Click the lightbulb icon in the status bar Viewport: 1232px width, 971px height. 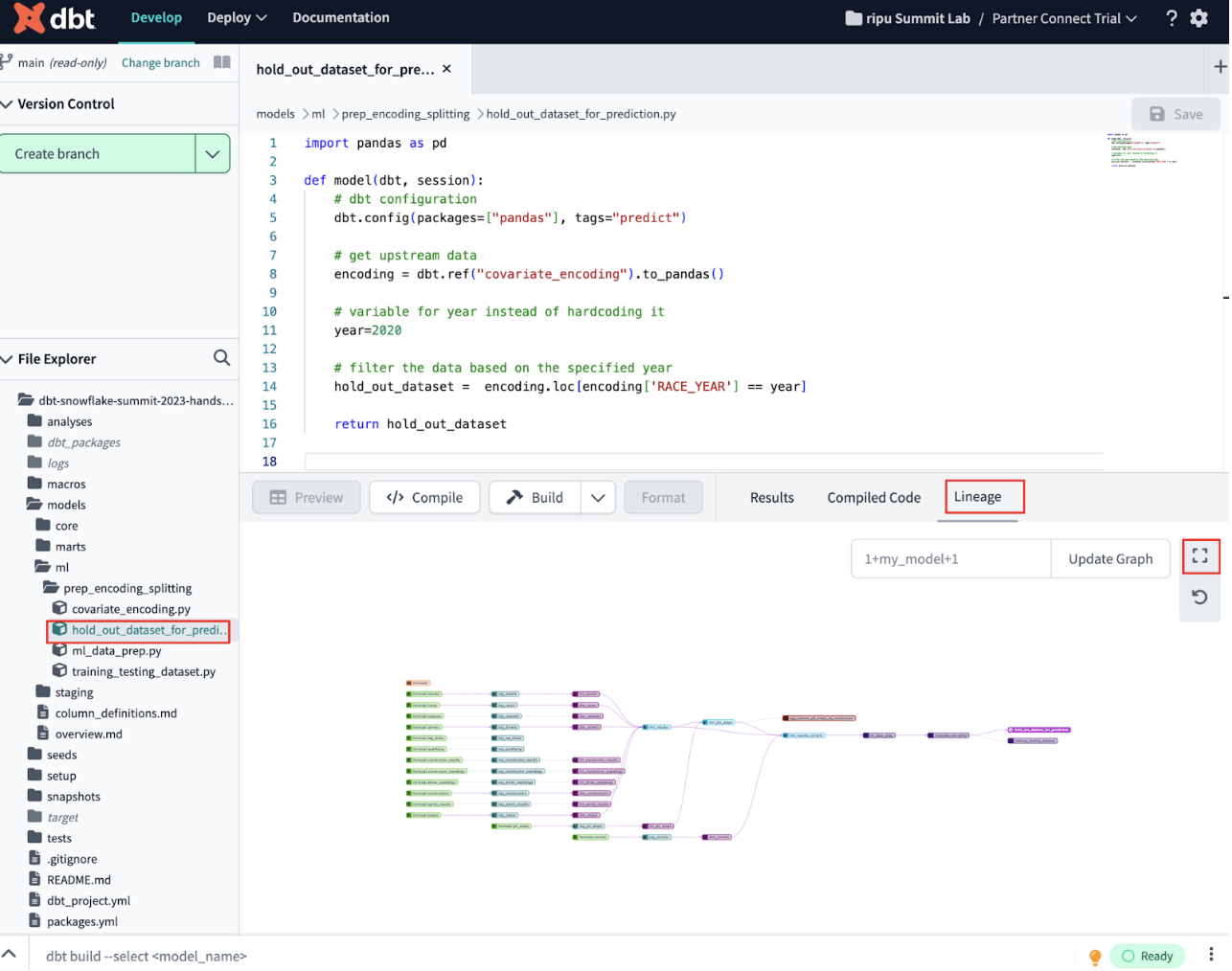click(x=1094, y=956)
